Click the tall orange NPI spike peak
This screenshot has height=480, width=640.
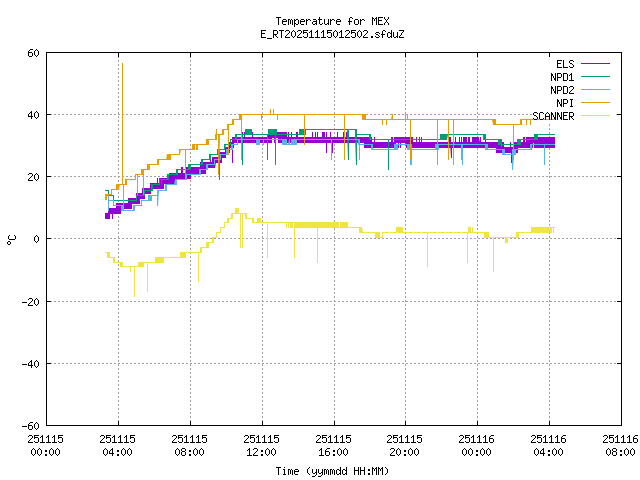click(x=122, y=65)
